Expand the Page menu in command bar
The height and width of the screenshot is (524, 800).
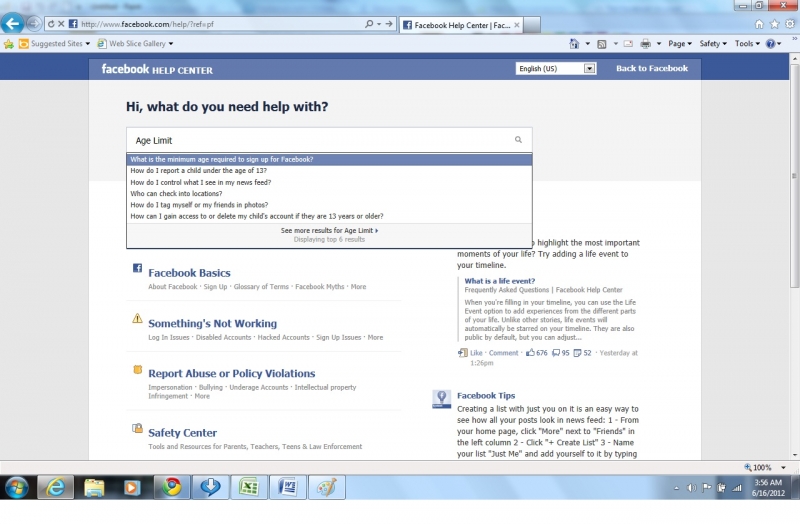pyautogui.click(x=680, y=44)
